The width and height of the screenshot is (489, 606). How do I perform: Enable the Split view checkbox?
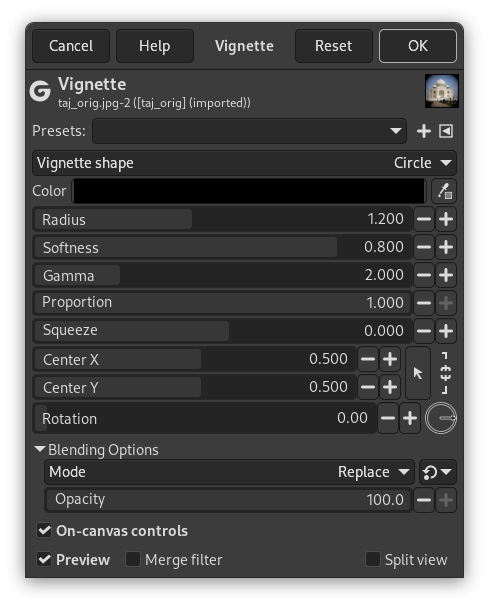click(373, 559)
